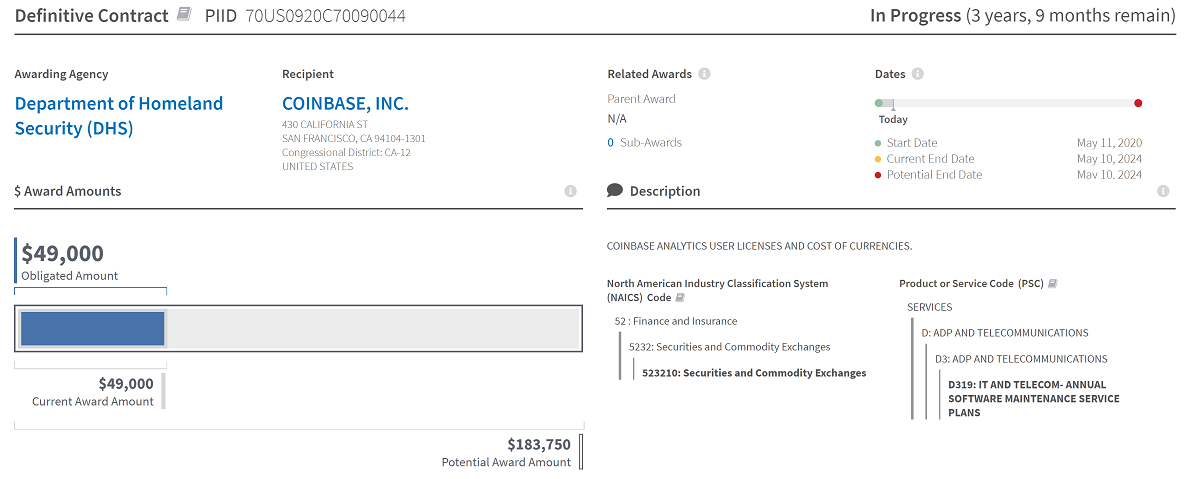Click the green Start Date dot on timeline
Image resolution: width=1198 pixels, height=479 pixels.
(x=879, y=103)
